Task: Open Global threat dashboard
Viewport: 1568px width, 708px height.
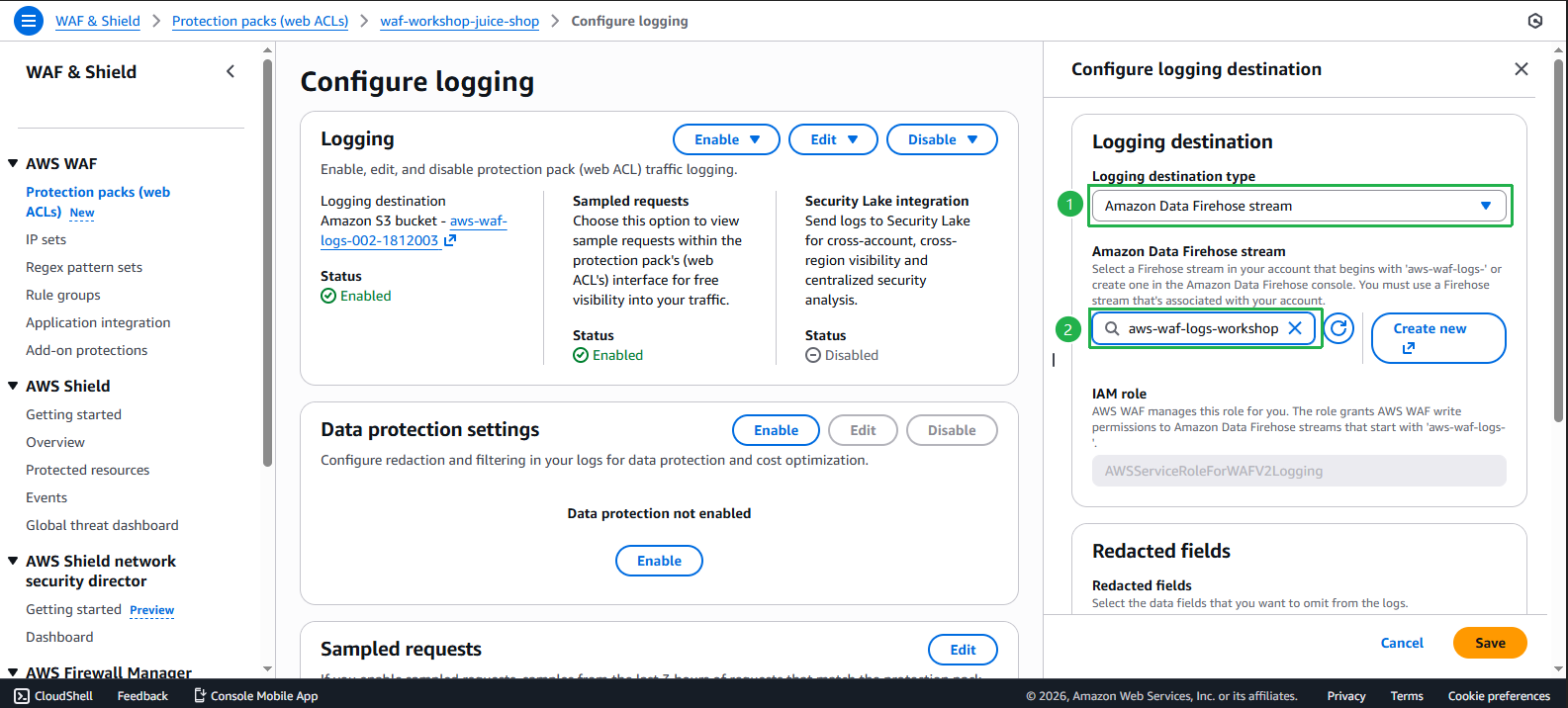Action: [103, 525]
